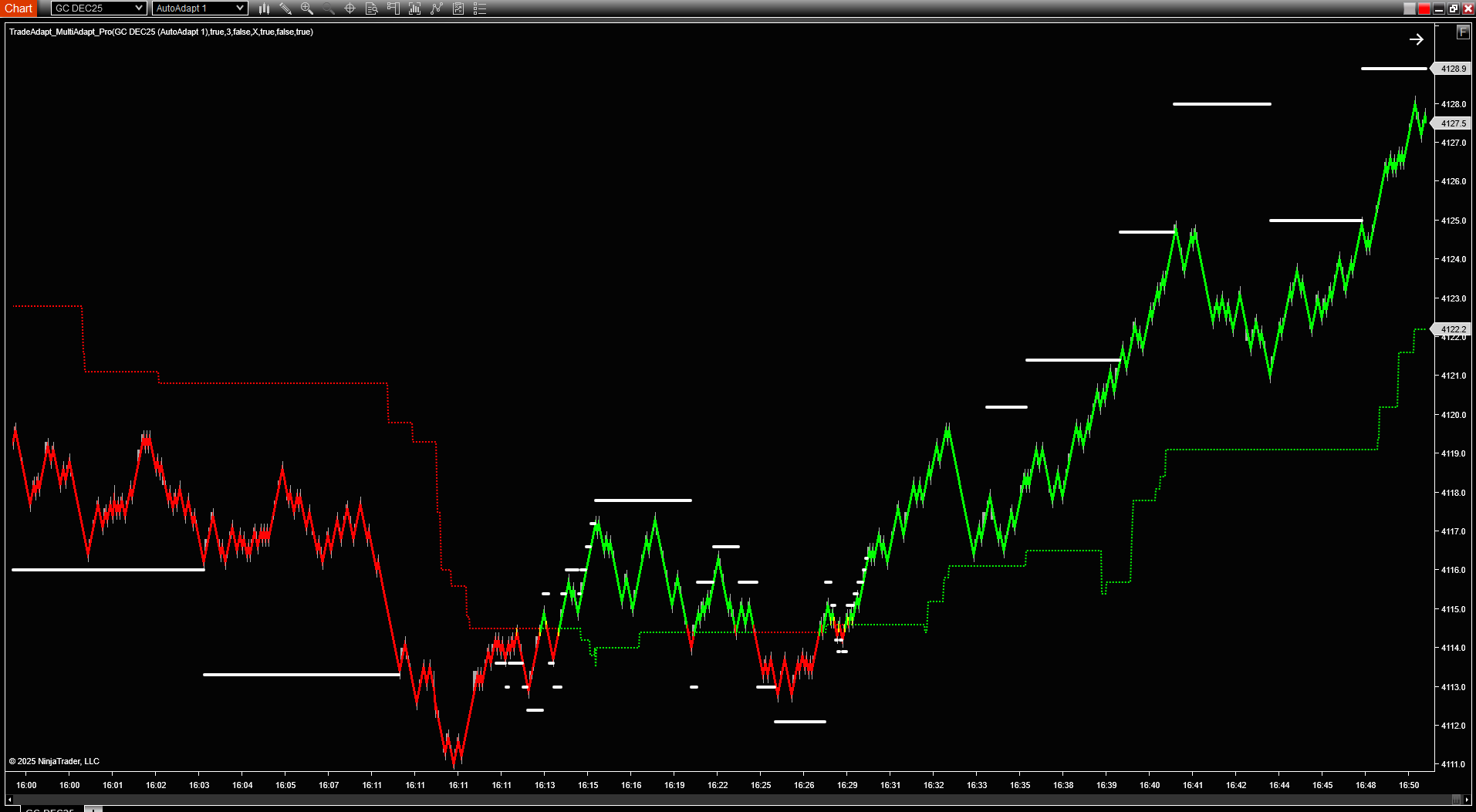The width and height of the screenshot is (1476, 812).
Task: Click the strategy performance icon
Action: coord(458,8)
